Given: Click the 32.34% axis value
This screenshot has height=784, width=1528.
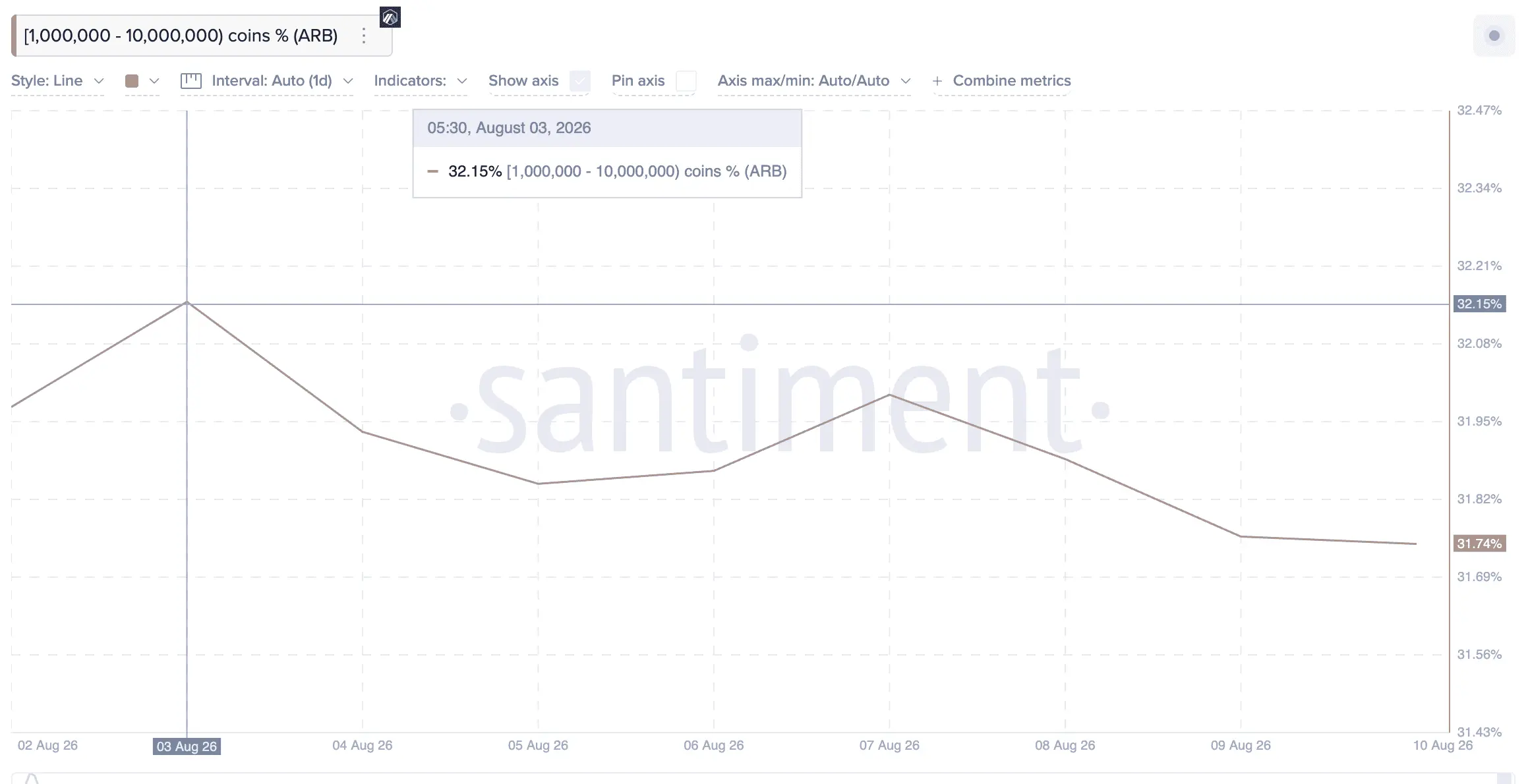Looking at the screenshot, I should 1479,188.
